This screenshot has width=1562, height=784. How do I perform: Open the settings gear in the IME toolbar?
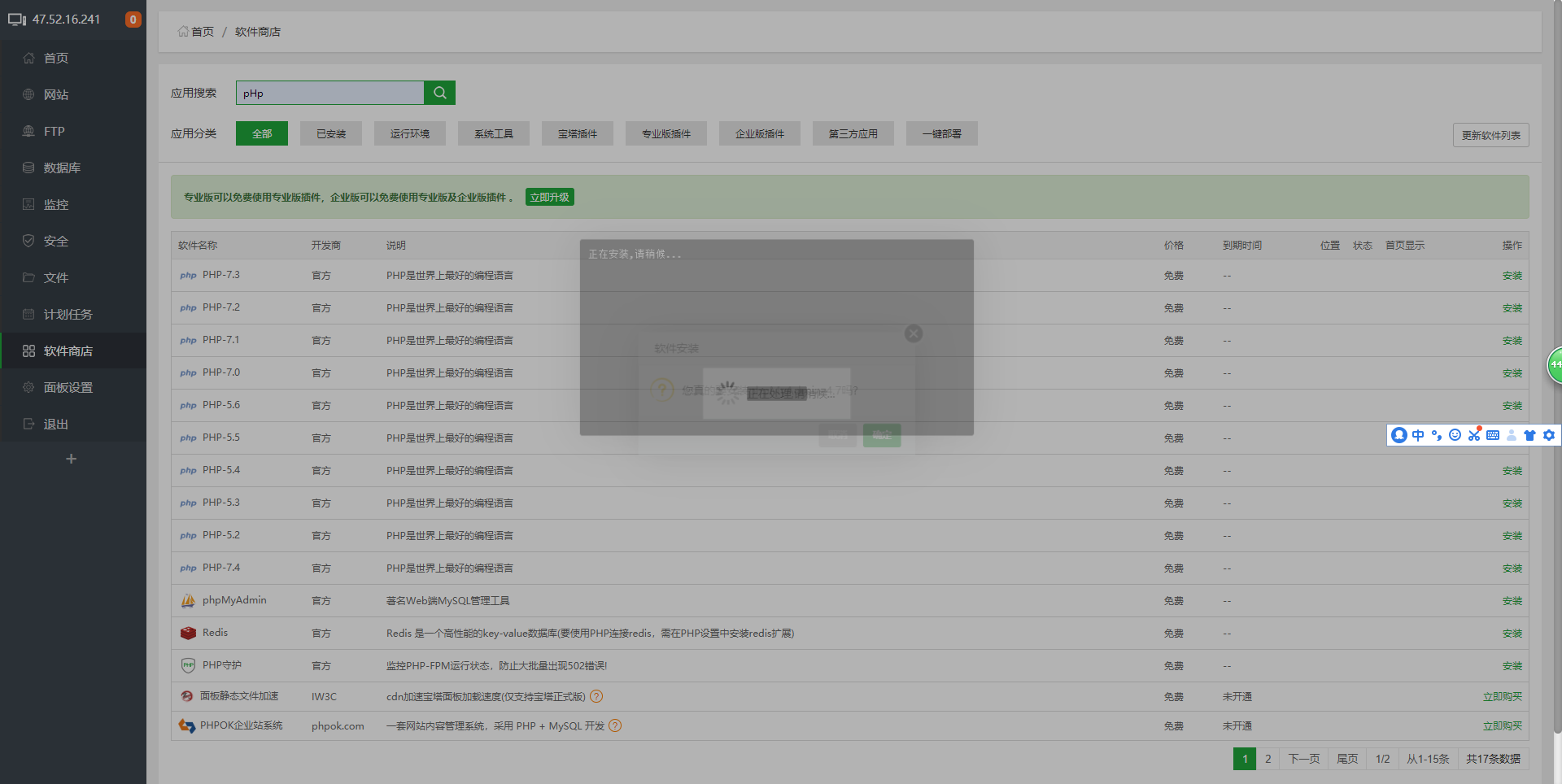[1549, 435]
